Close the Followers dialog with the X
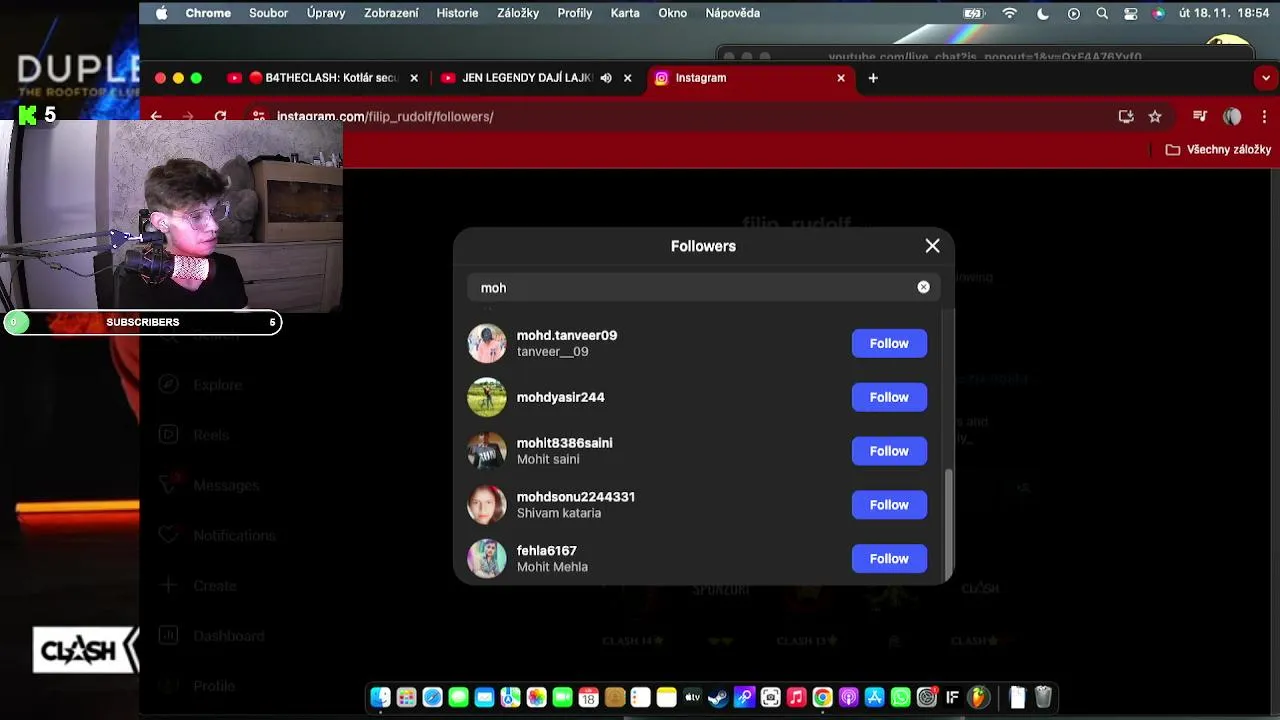 932,246
